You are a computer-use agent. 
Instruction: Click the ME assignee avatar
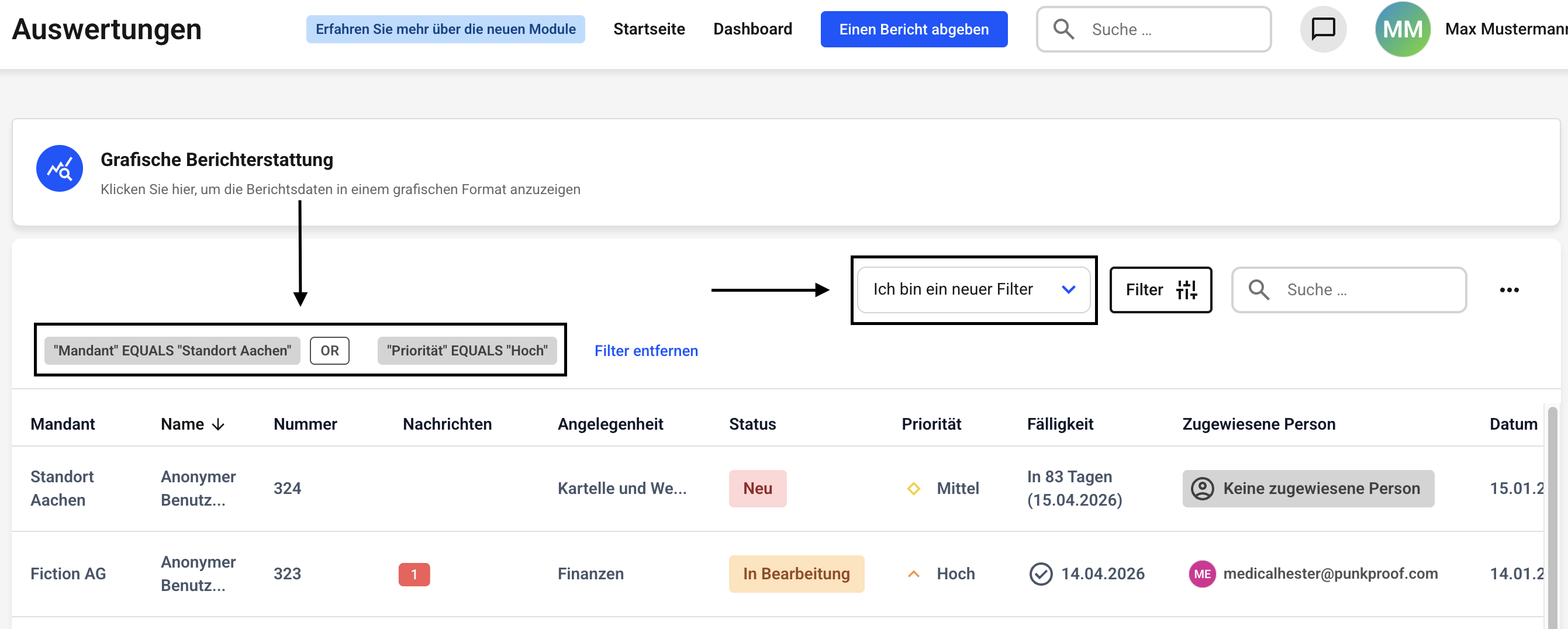pyautogui.click(x=1201, y=573)
